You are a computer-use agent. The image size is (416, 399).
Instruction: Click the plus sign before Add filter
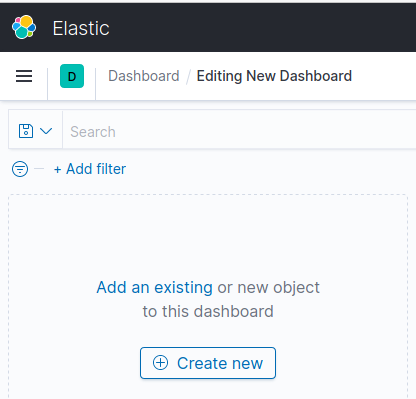point(58,170)
